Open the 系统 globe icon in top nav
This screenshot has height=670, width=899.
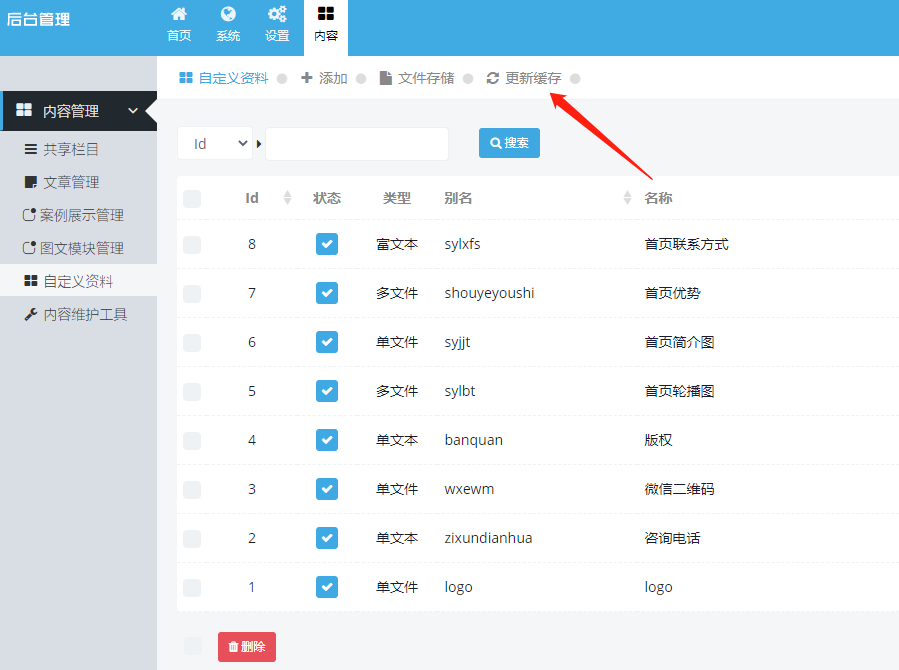click(x=228, y=14)
